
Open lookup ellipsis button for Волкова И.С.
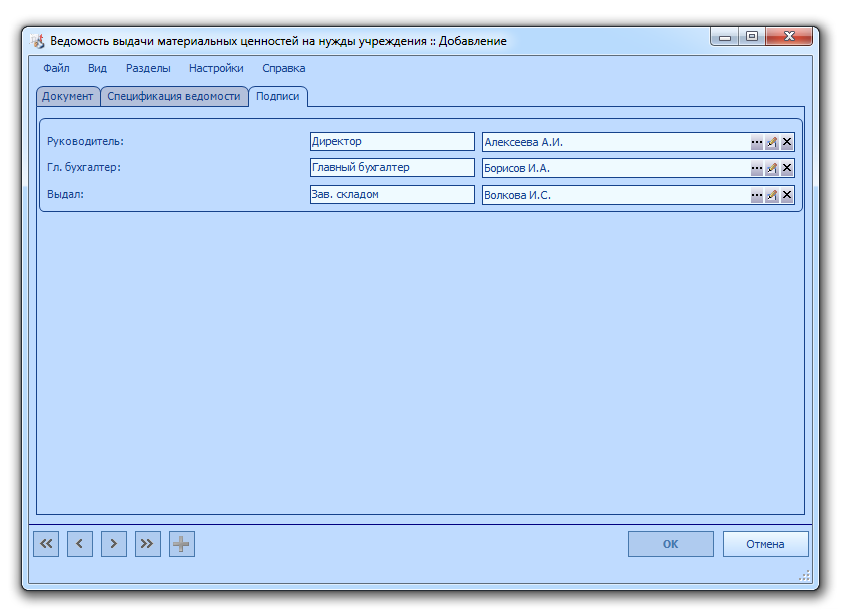[757, 195]
